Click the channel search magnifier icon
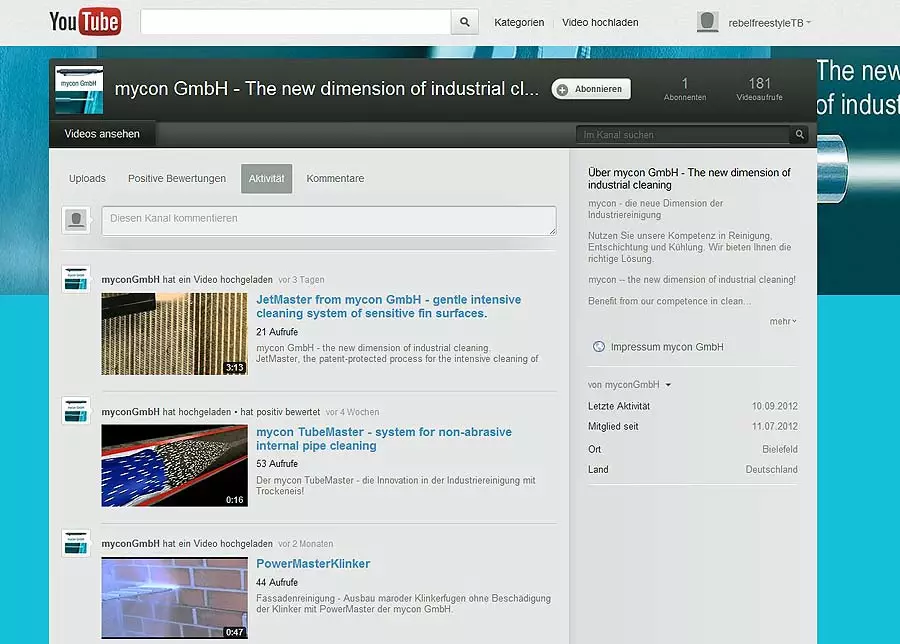The image size is (900, 644). click(800, 134)
